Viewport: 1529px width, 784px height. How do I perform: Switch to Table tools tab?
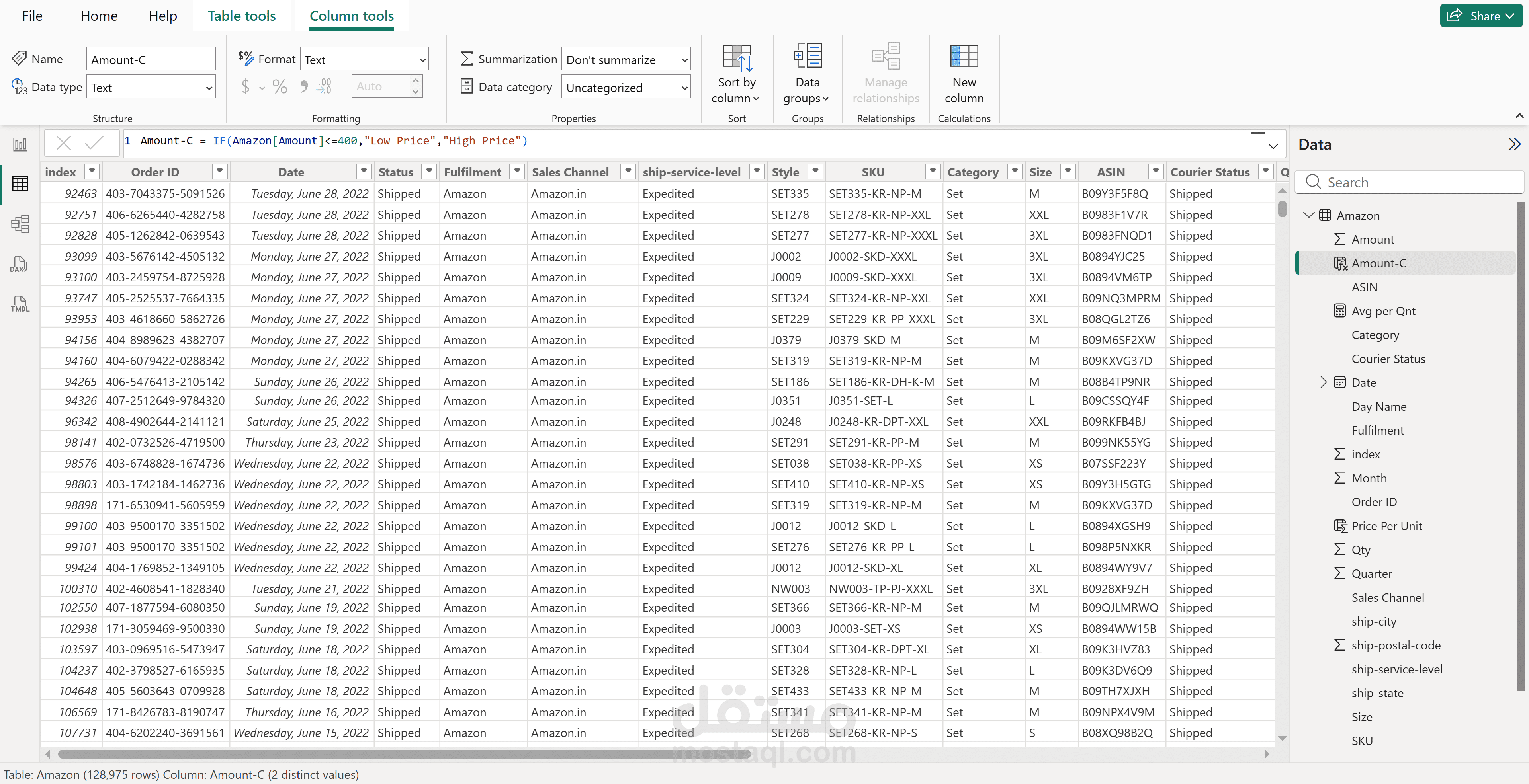pyautogui.click(x=241, y=16)
